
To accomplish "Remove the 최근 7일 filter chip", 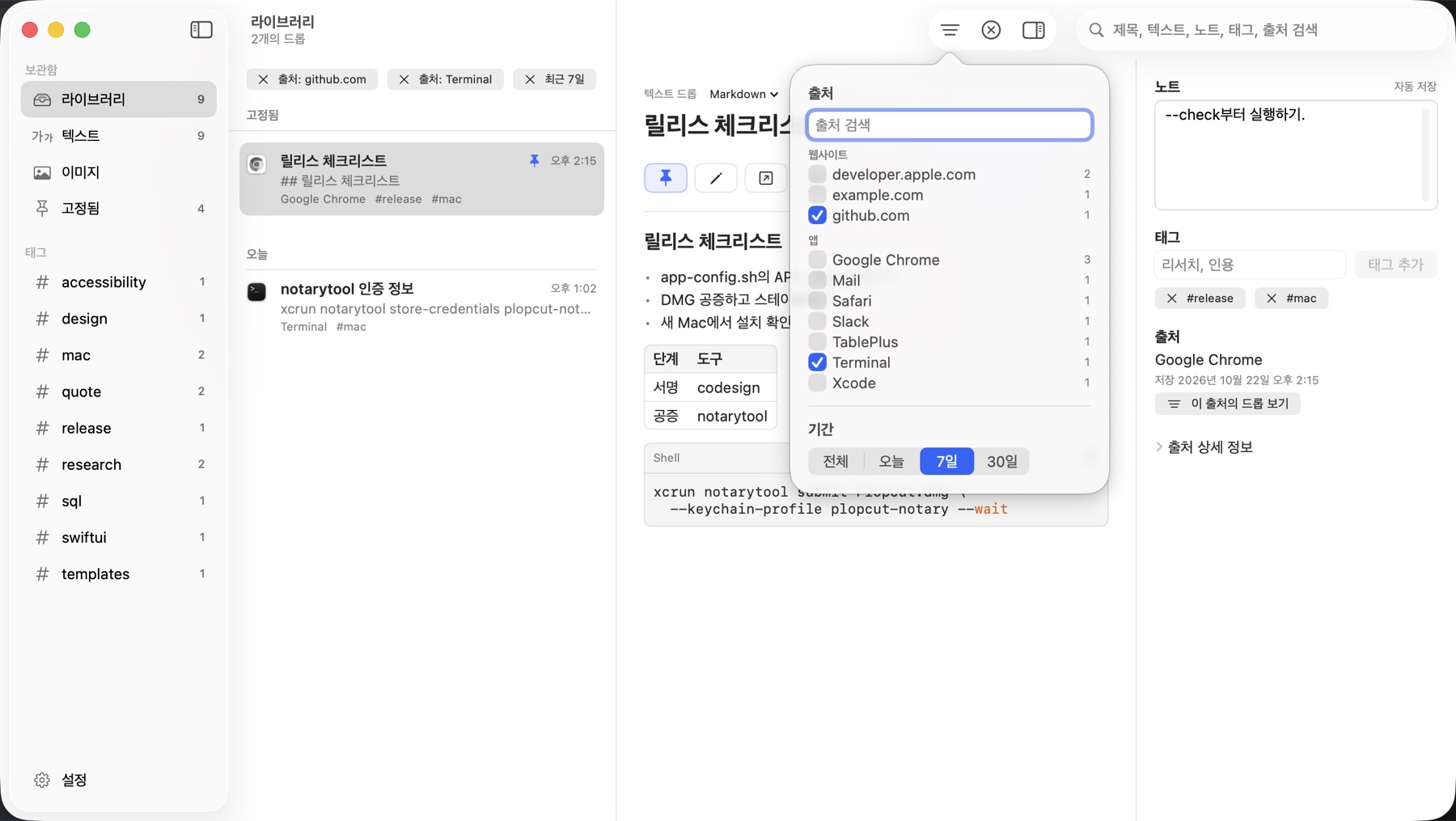I will pos(530,79).
